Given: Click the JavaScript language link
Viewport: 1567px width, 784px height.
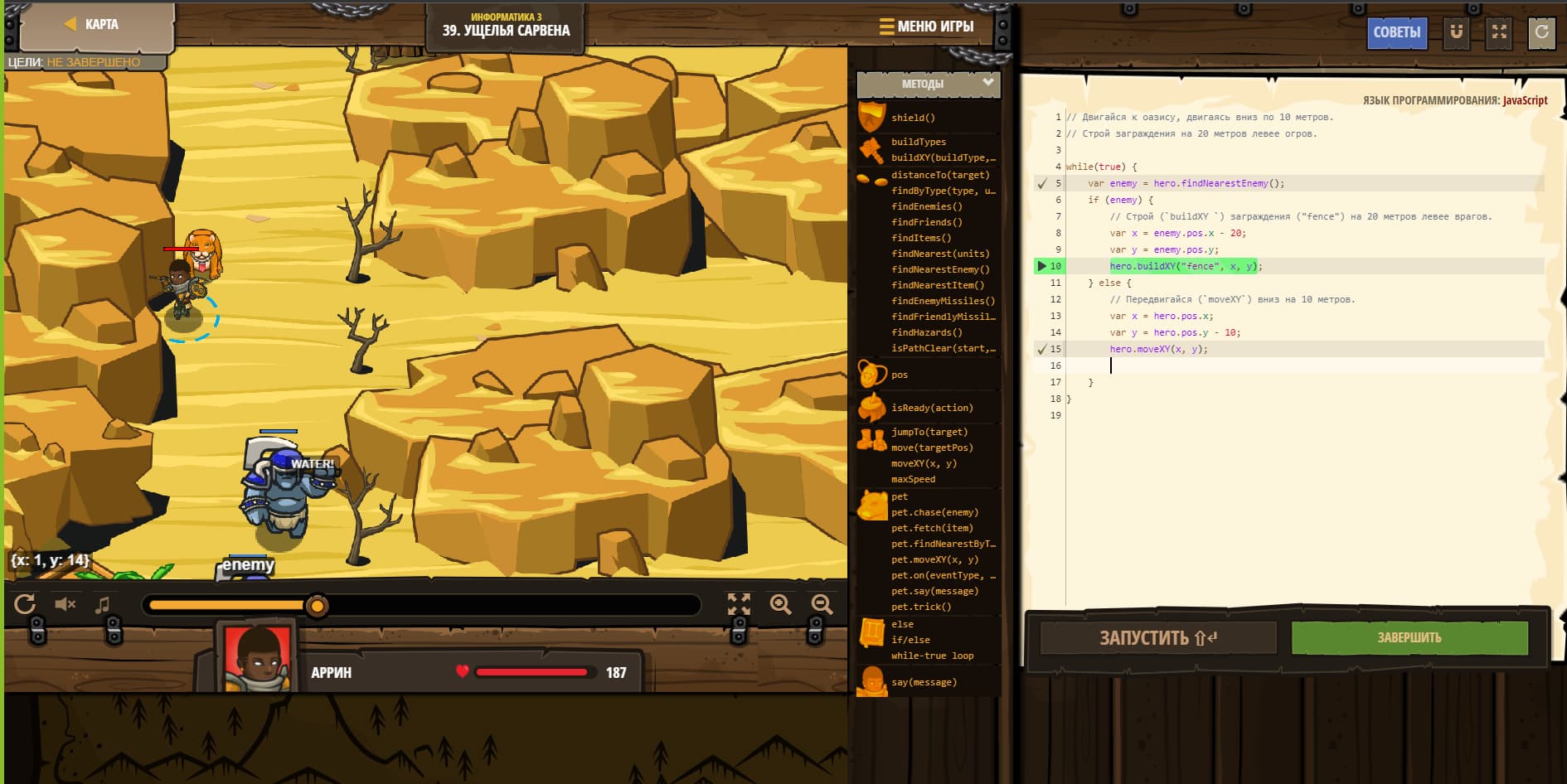Looking at the screenshot, I should point(1525,100).
